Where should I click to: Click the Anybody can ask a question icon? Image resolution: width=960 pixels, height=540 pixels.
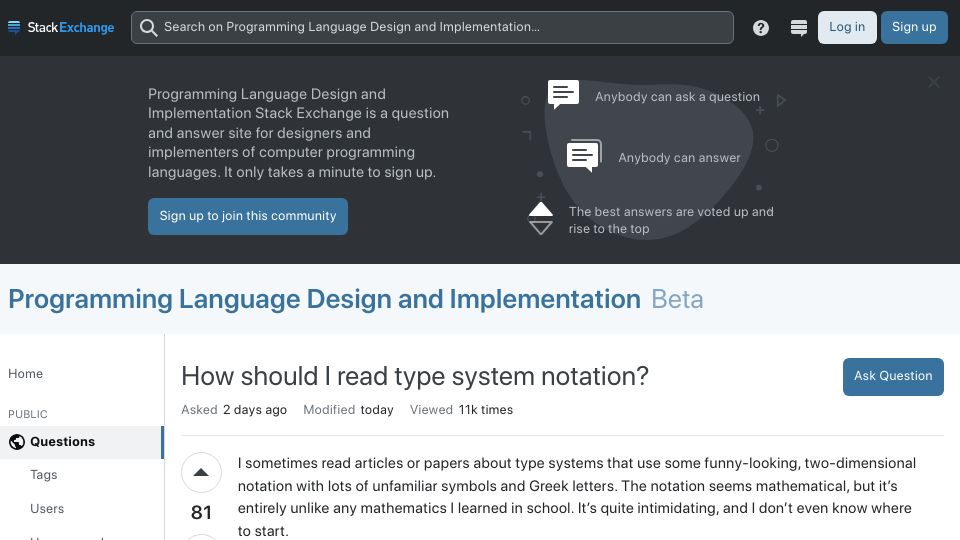(x=563, y=94)
